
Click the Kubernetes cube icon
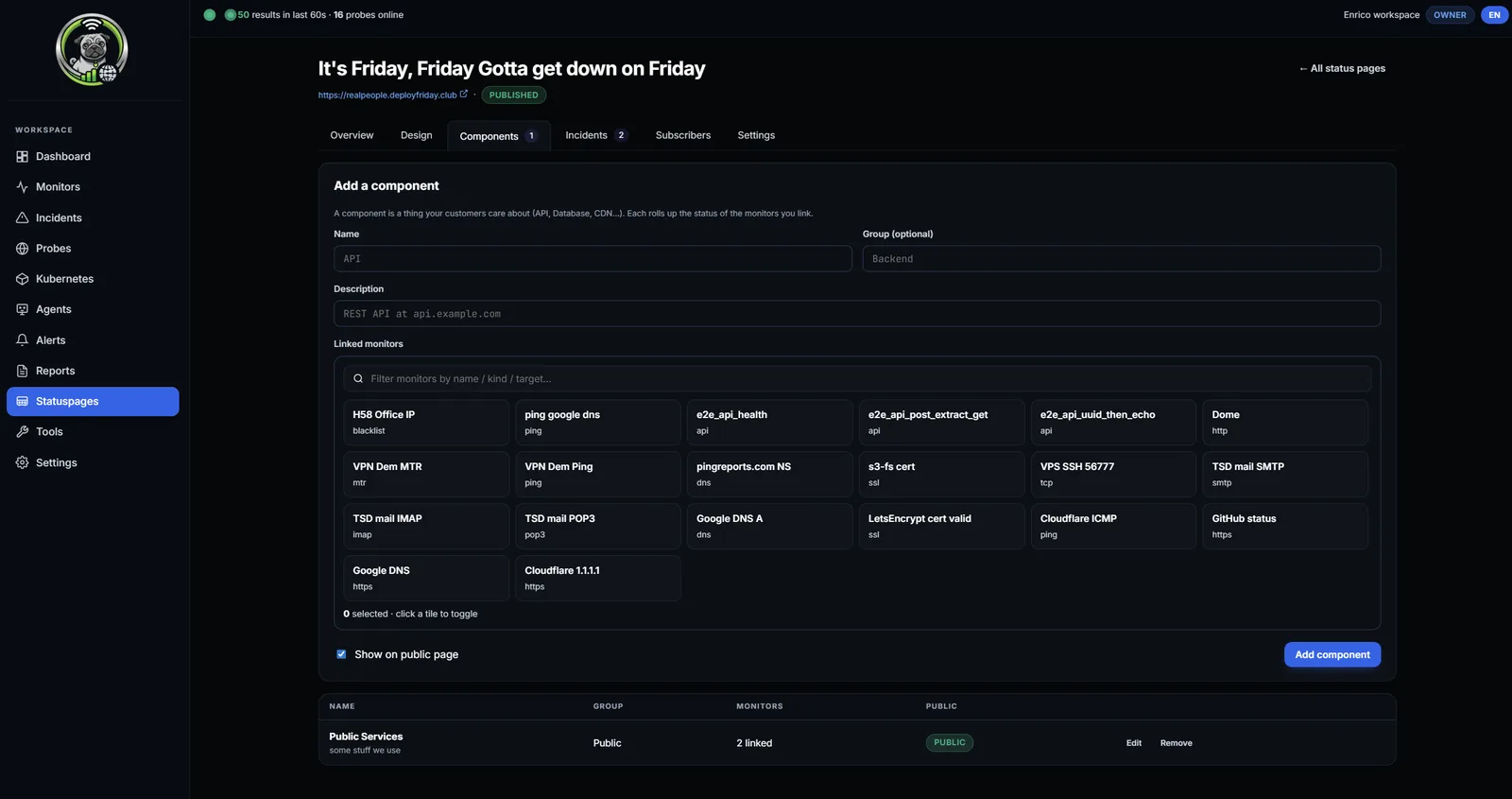[x=22, y=279]
